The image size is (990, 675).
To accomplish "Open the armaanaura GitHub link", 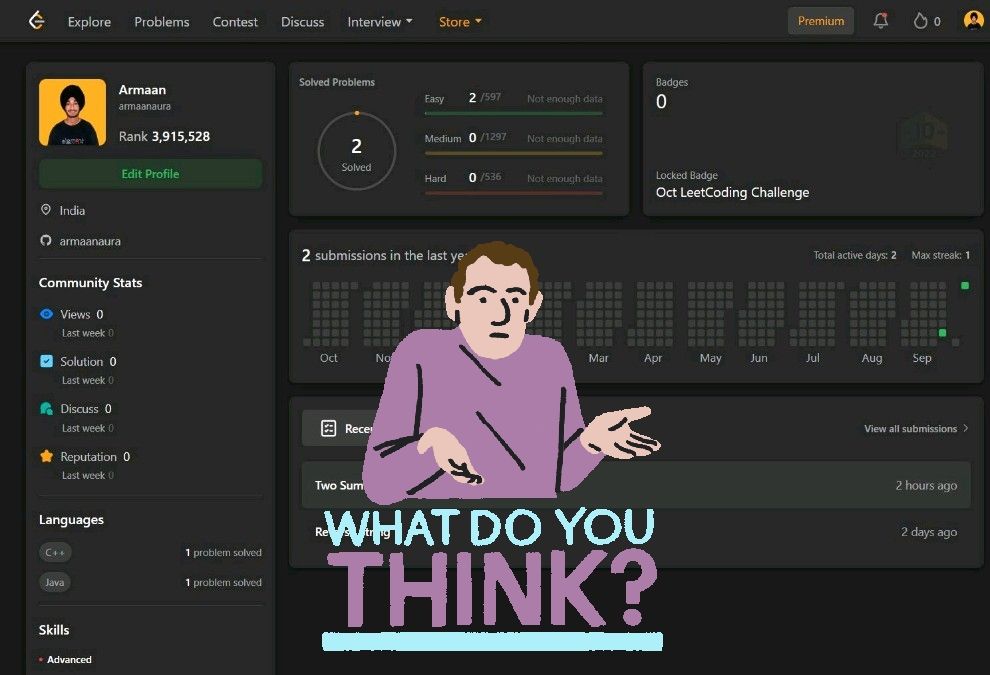I will 90,241.
